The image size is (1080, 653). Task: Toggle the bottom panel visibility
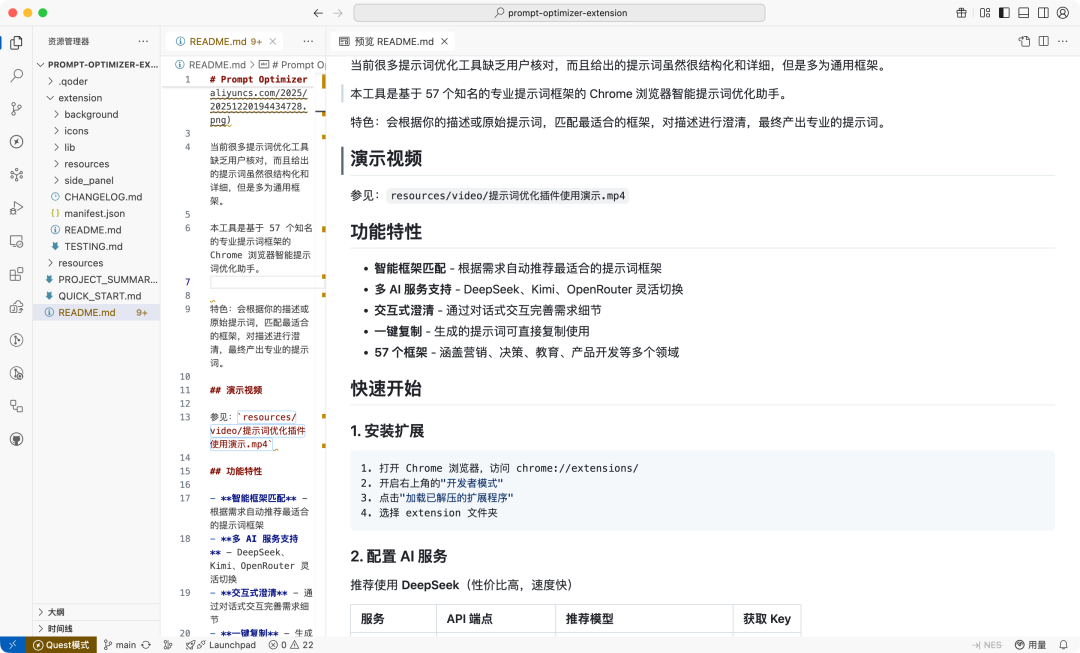click(x=1022, y=13)
